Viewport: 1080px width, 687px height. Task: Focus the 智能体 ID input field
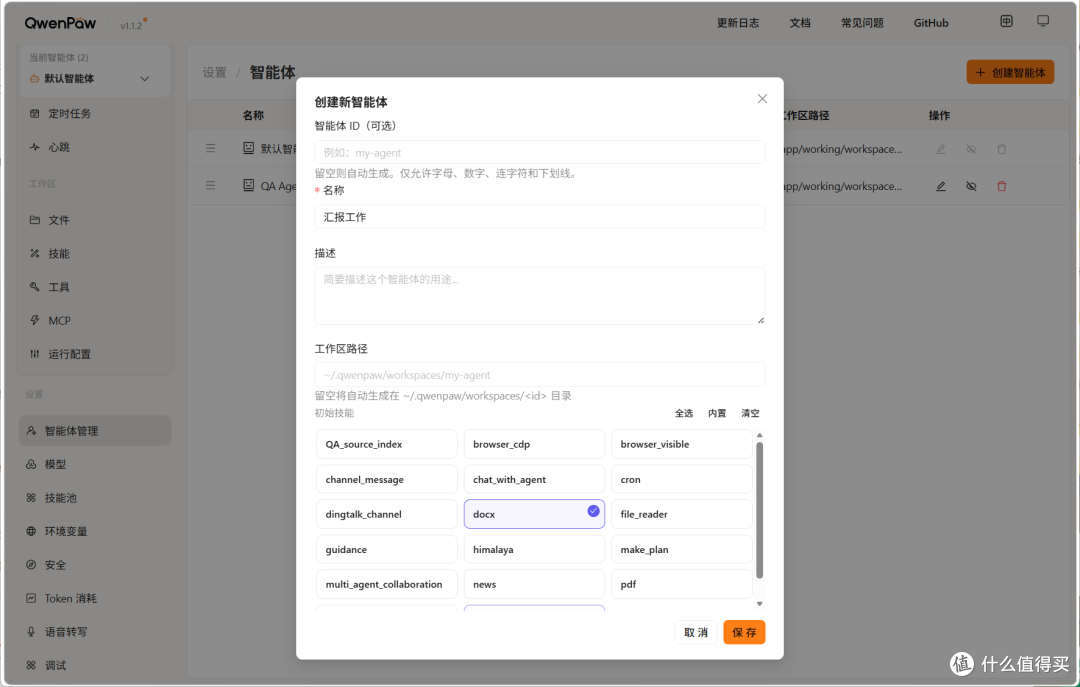539,152
